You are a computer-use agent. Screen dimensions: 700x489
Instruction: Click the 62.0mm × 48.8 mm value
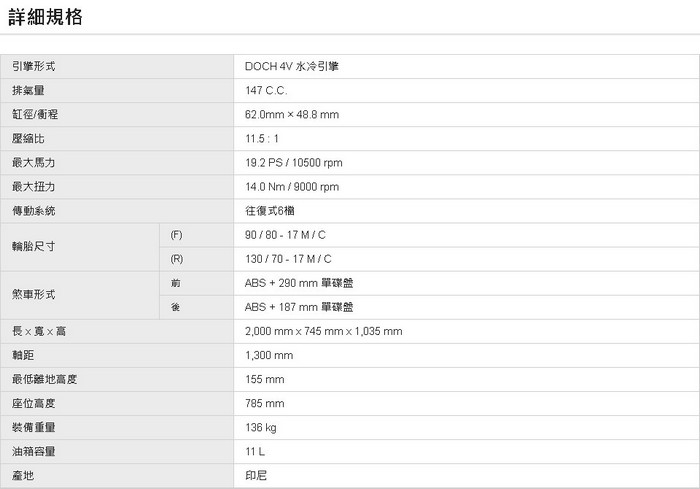(292, 115)
